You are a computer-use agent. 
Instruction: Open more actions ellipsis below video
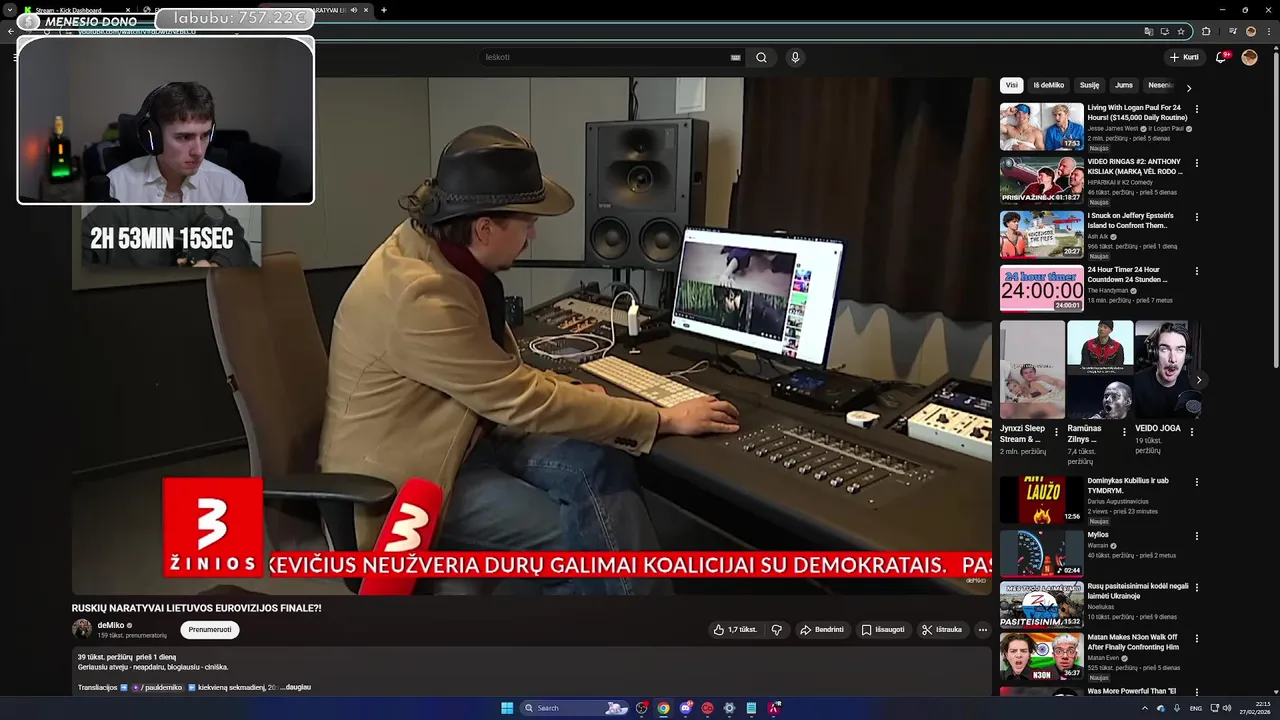point(983,630)
